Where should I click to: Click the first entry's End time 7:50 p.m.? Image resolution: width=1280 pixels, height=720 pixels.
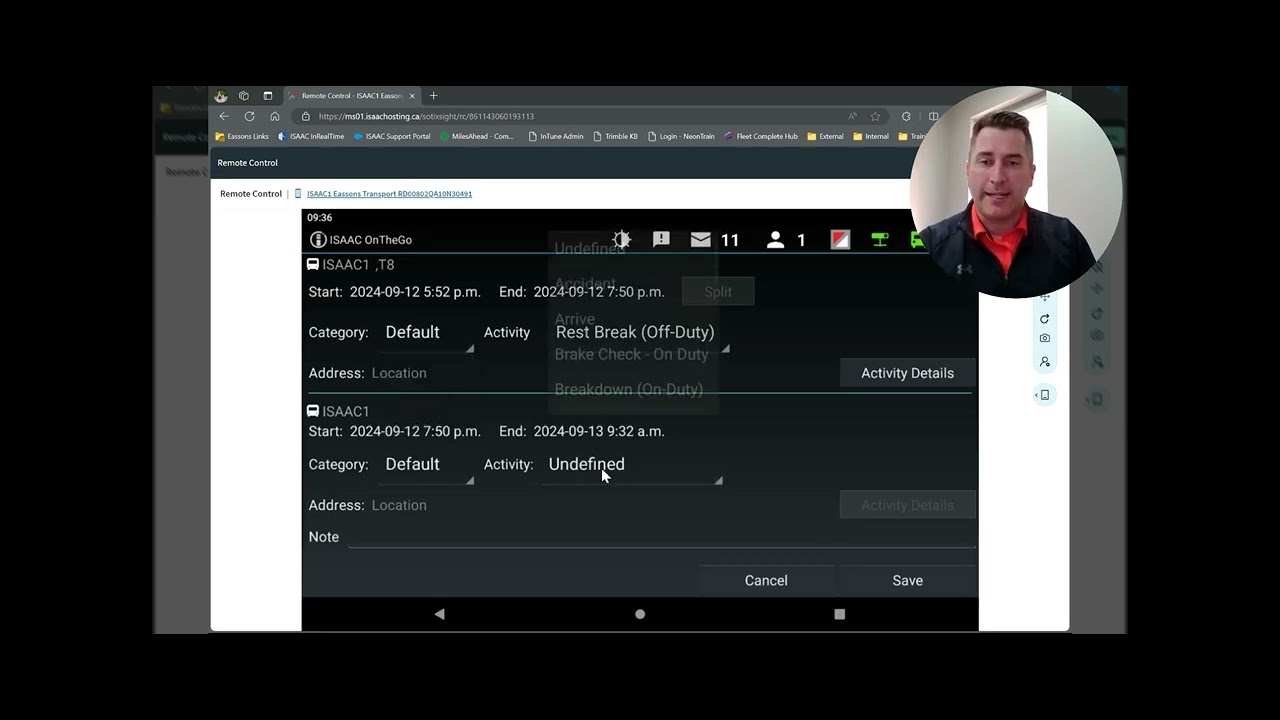click(x=599, y=292)
